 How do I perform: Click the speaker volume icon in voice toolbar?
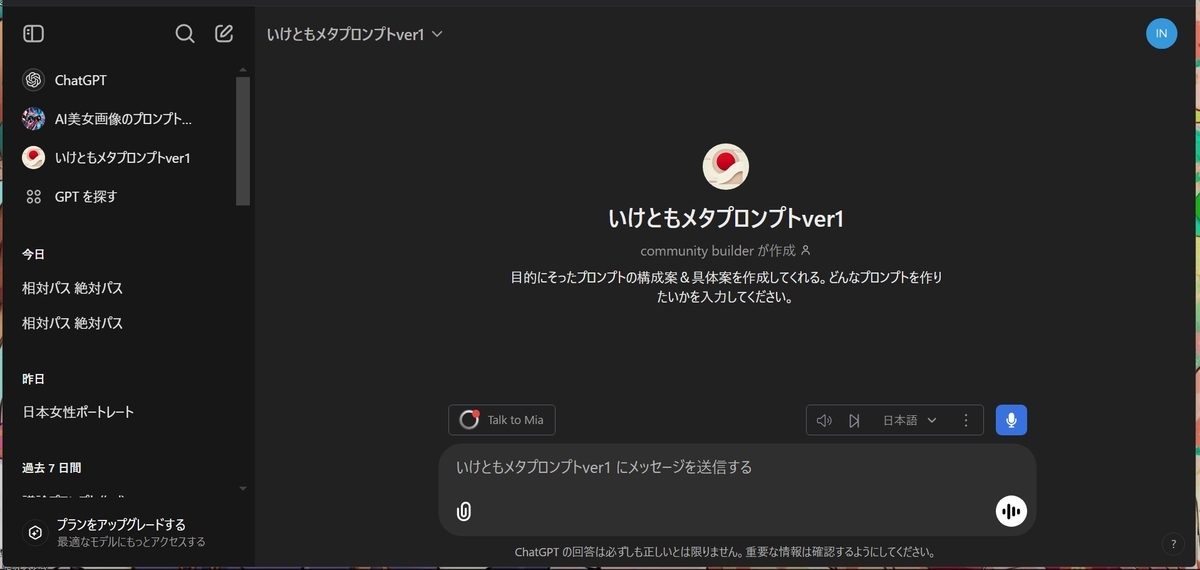point(824,421)
